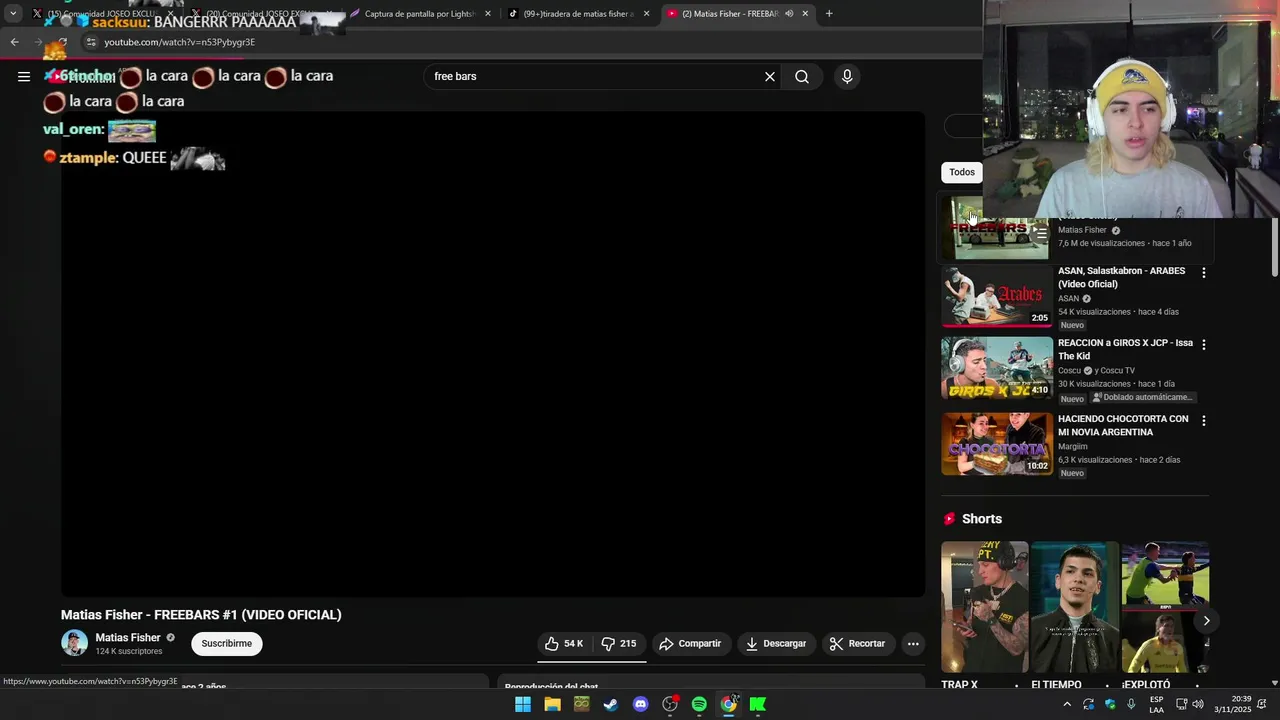This screenshot has height=720, width=1280.
Task: View site information icon in address bar
Action: pos(91,42)
